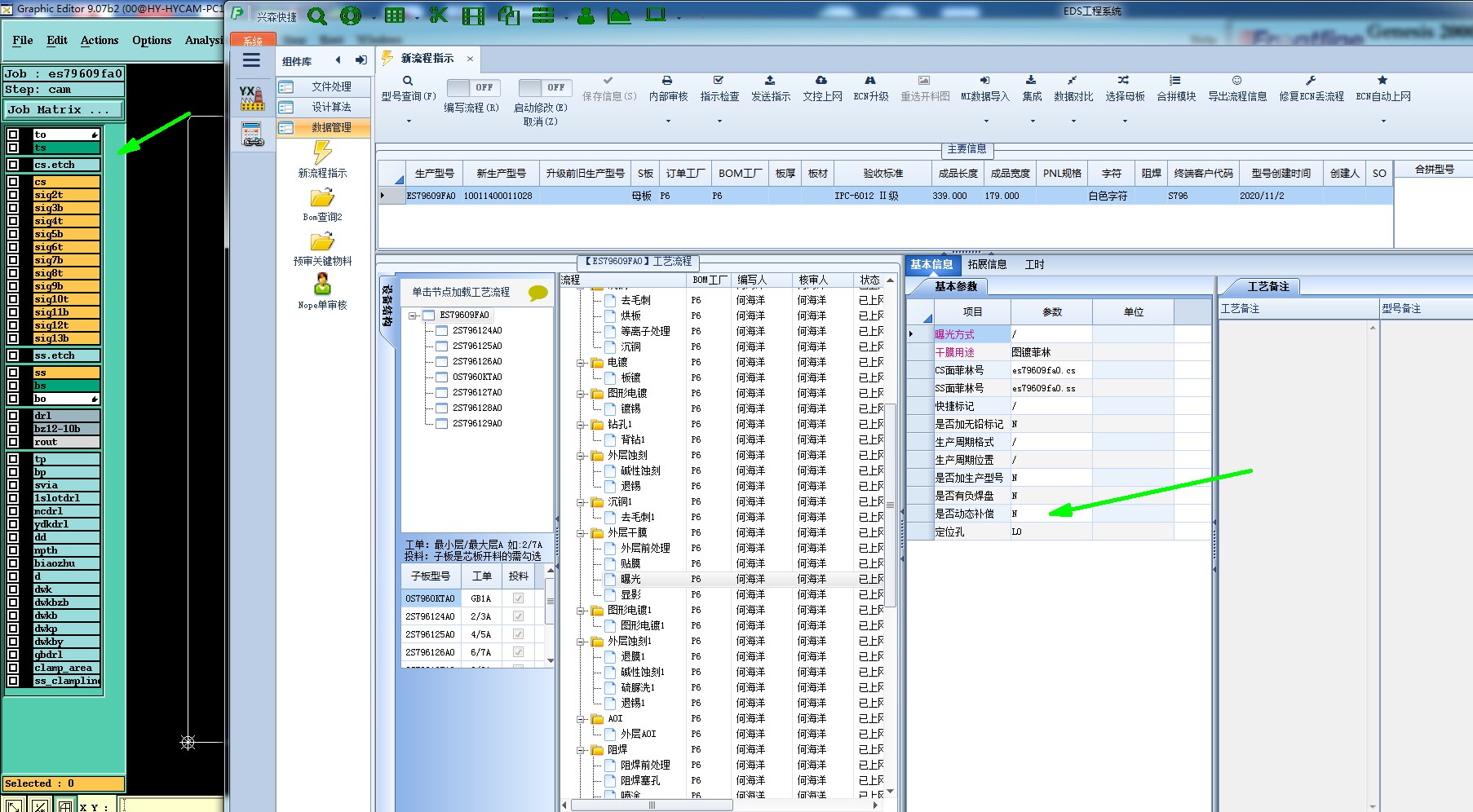Click 内部审核 printer button
1473x812 pixels.
point(668,88)
